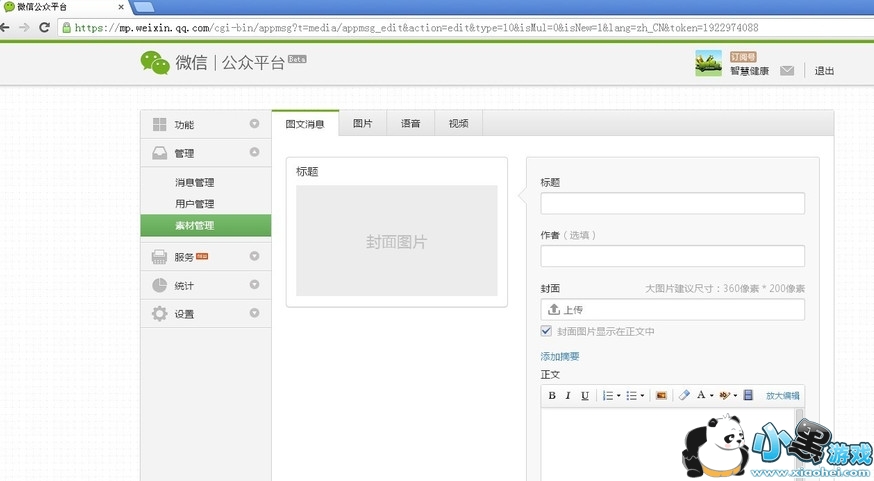Screen dimensions: 874x481
Task: Click the 服务 NEW badge label
Action: (202, 256)
